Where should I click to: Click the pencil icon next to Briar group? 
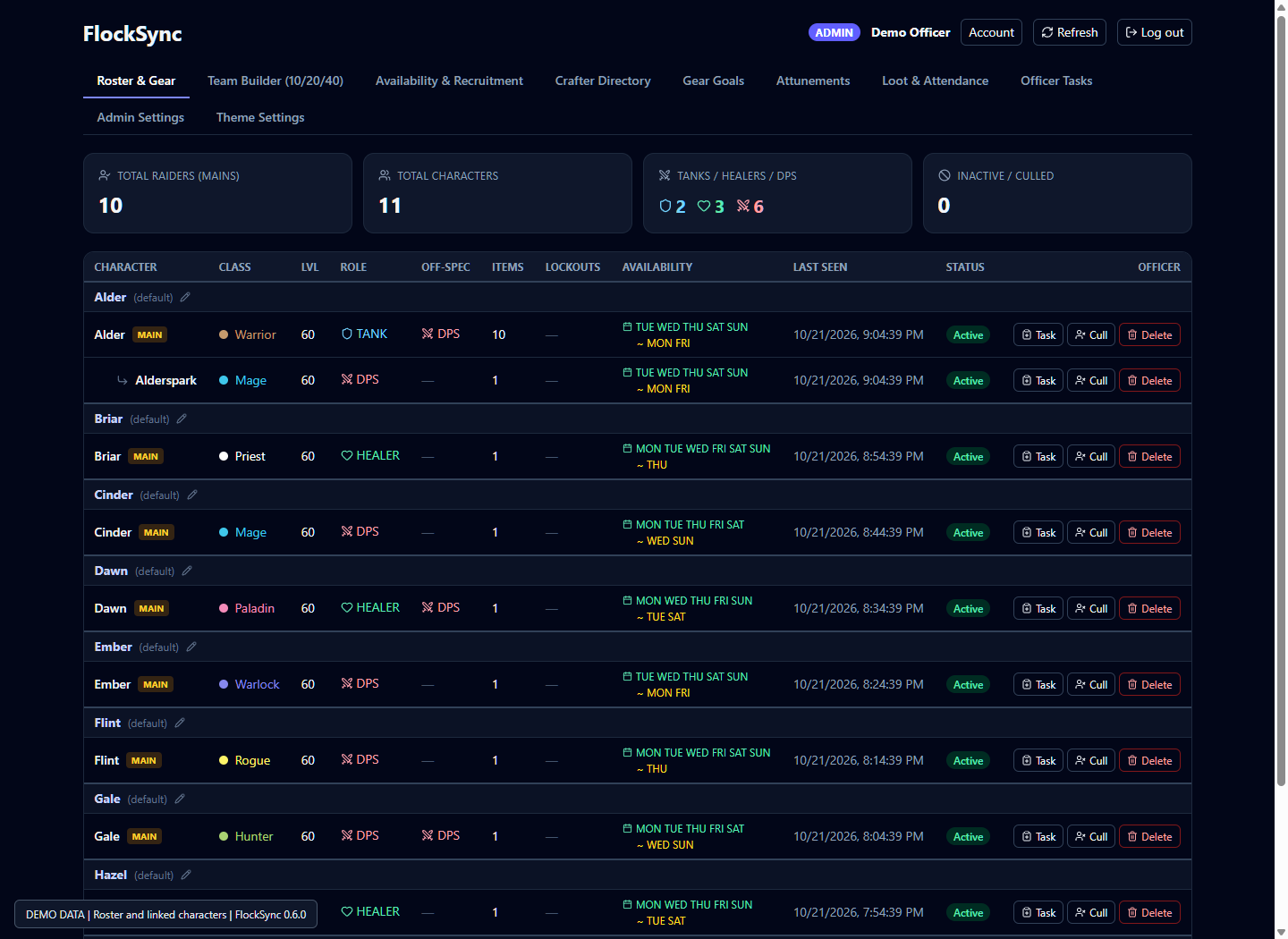point(182,419)
